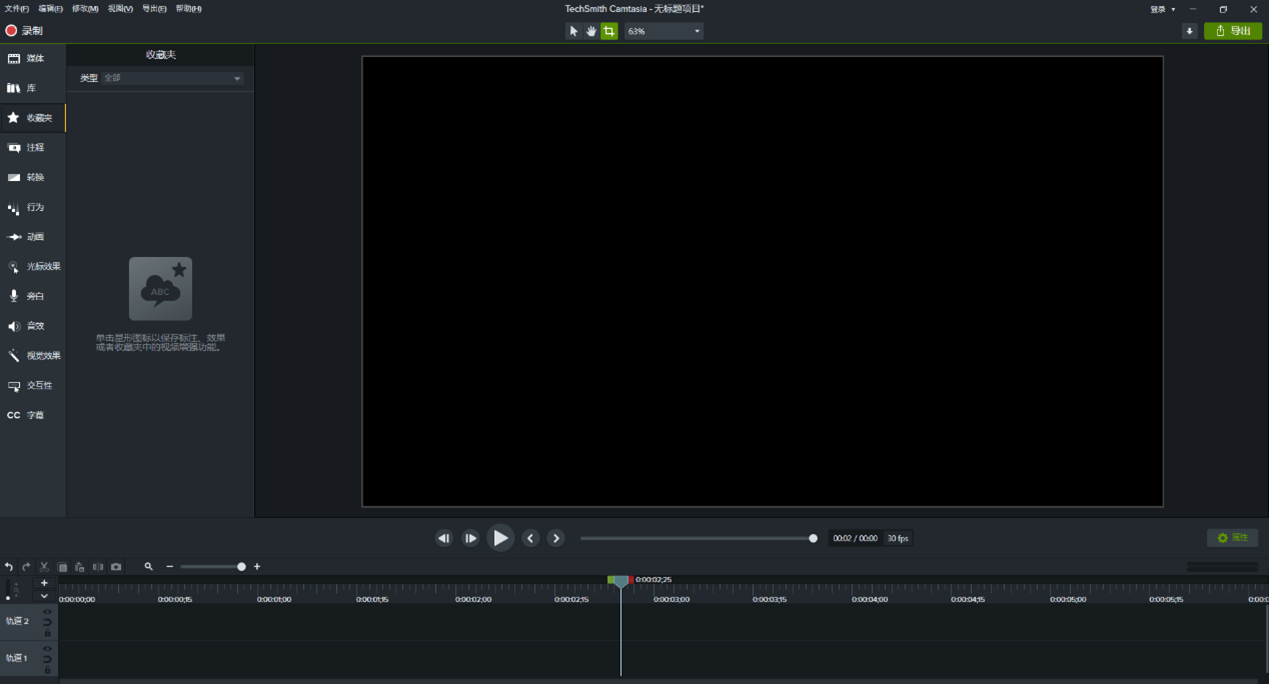Click the download arrow icon beside 导出

tap(1189, 31)
